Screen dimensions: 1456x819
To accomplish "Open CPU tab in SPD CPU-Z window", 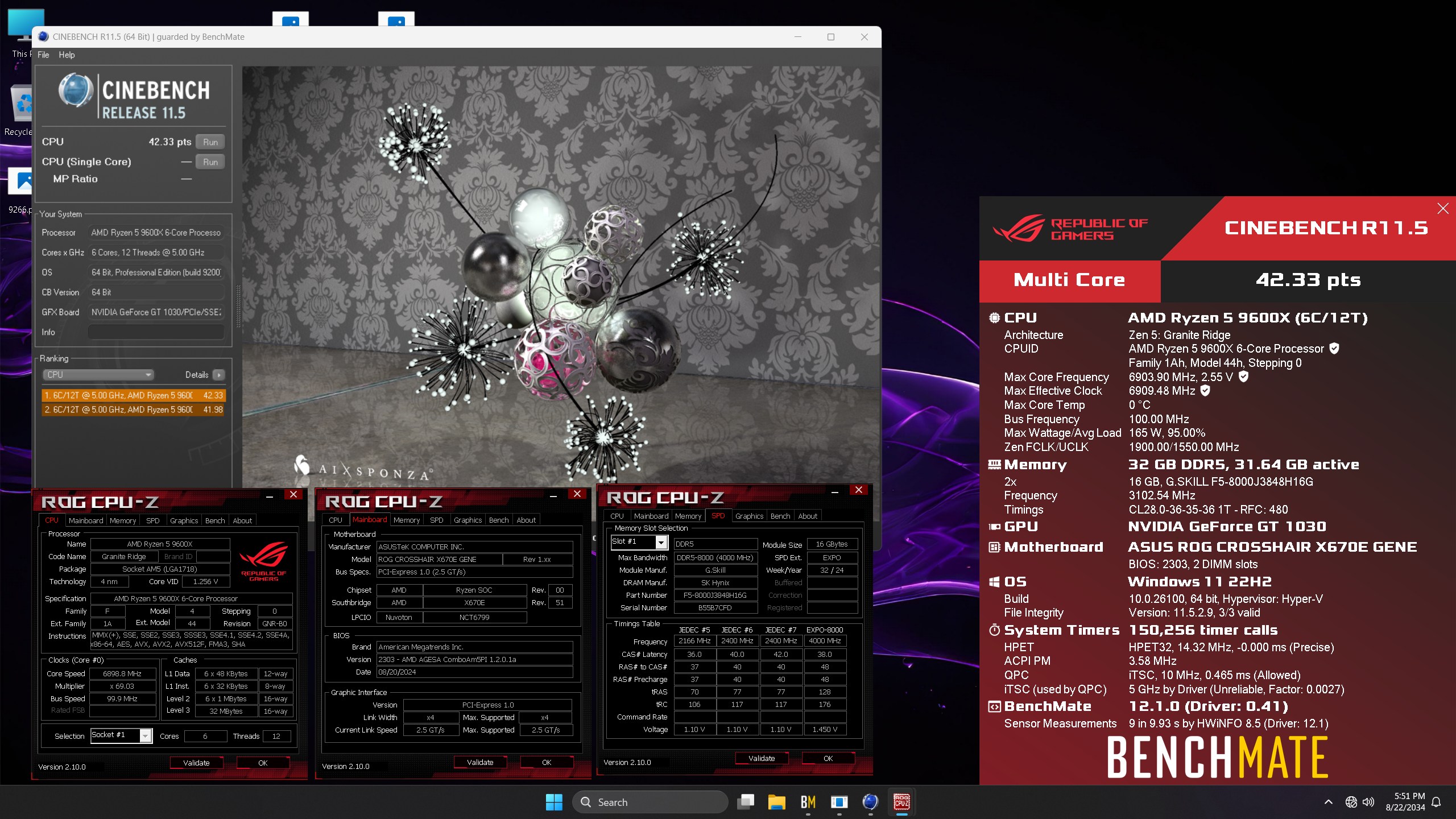I will point(617,516).
